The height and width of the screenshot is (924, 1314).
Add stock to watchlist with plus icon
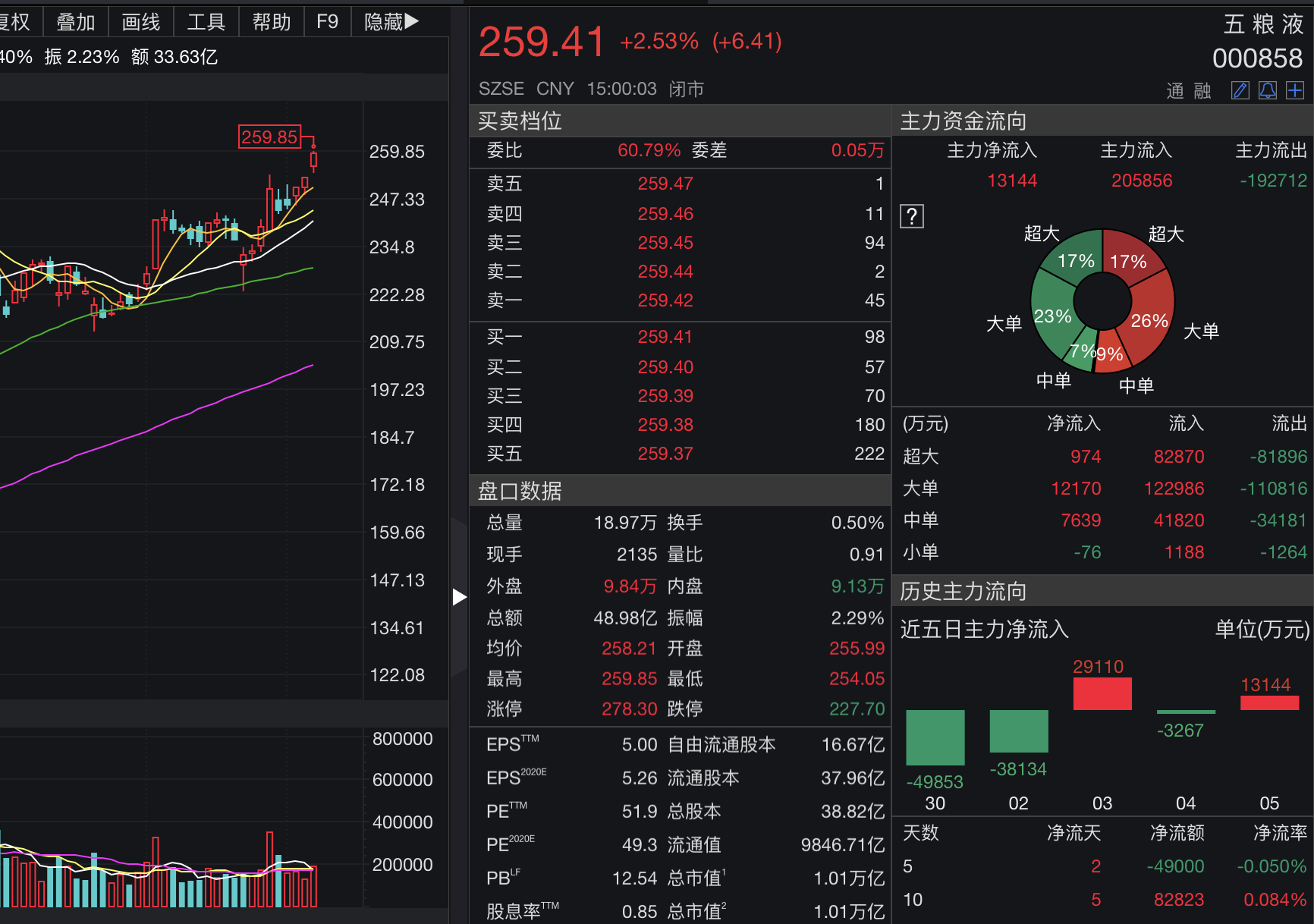[1295, 91]
